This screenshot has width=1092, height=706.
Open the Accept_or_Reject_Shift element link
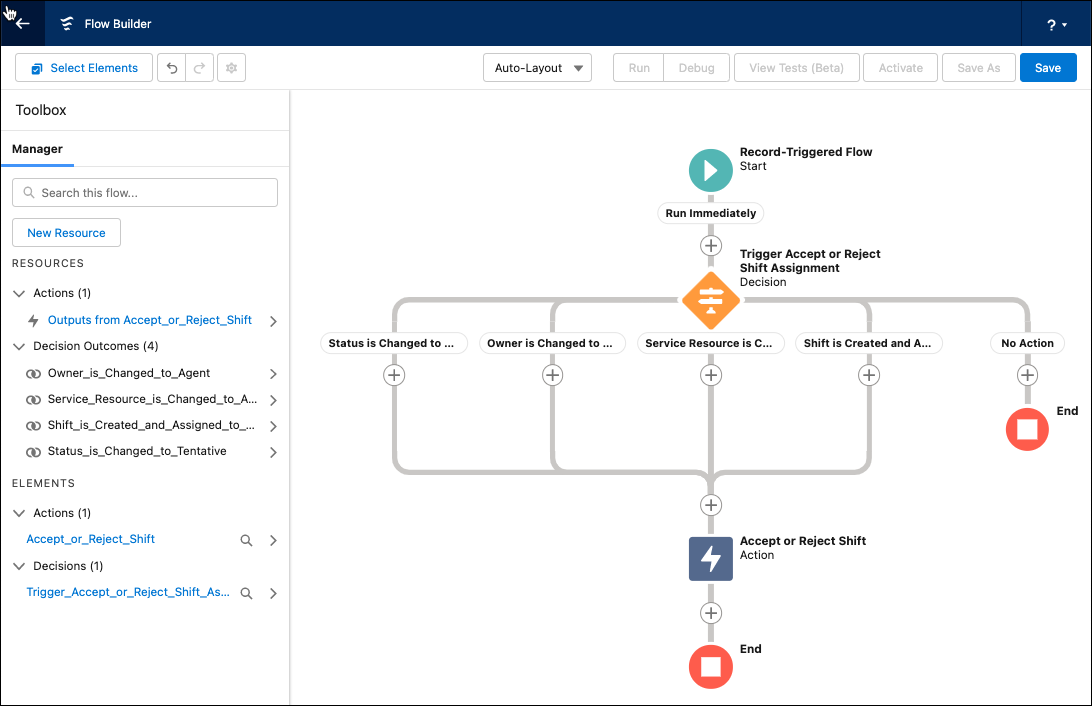click(x=91, y=539)
